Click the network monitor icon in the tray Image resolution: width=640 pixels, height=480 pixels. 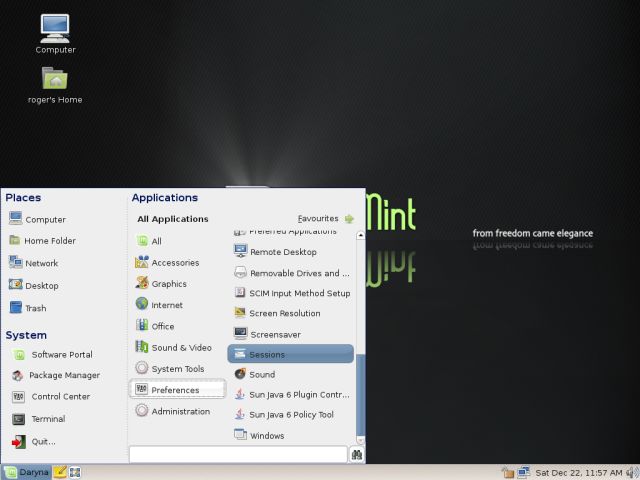point(523,472)
